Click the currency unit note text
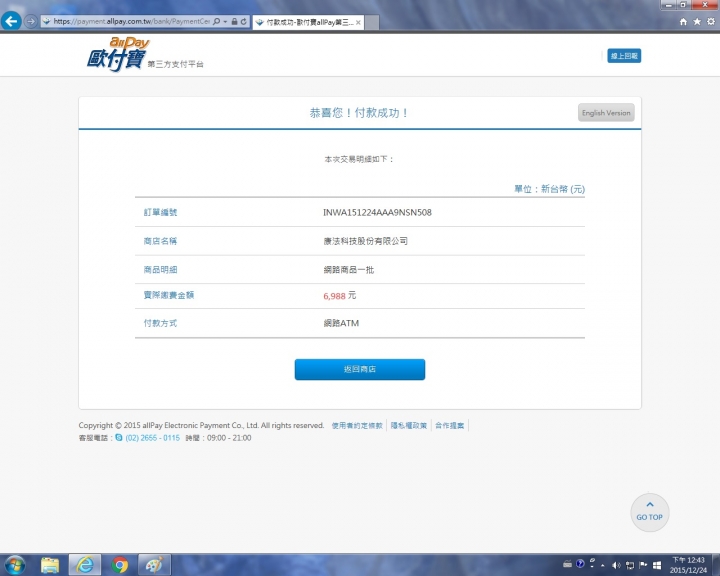Image resolution: width=720 pixels, height=576 pixels. [x=549, y=189]
